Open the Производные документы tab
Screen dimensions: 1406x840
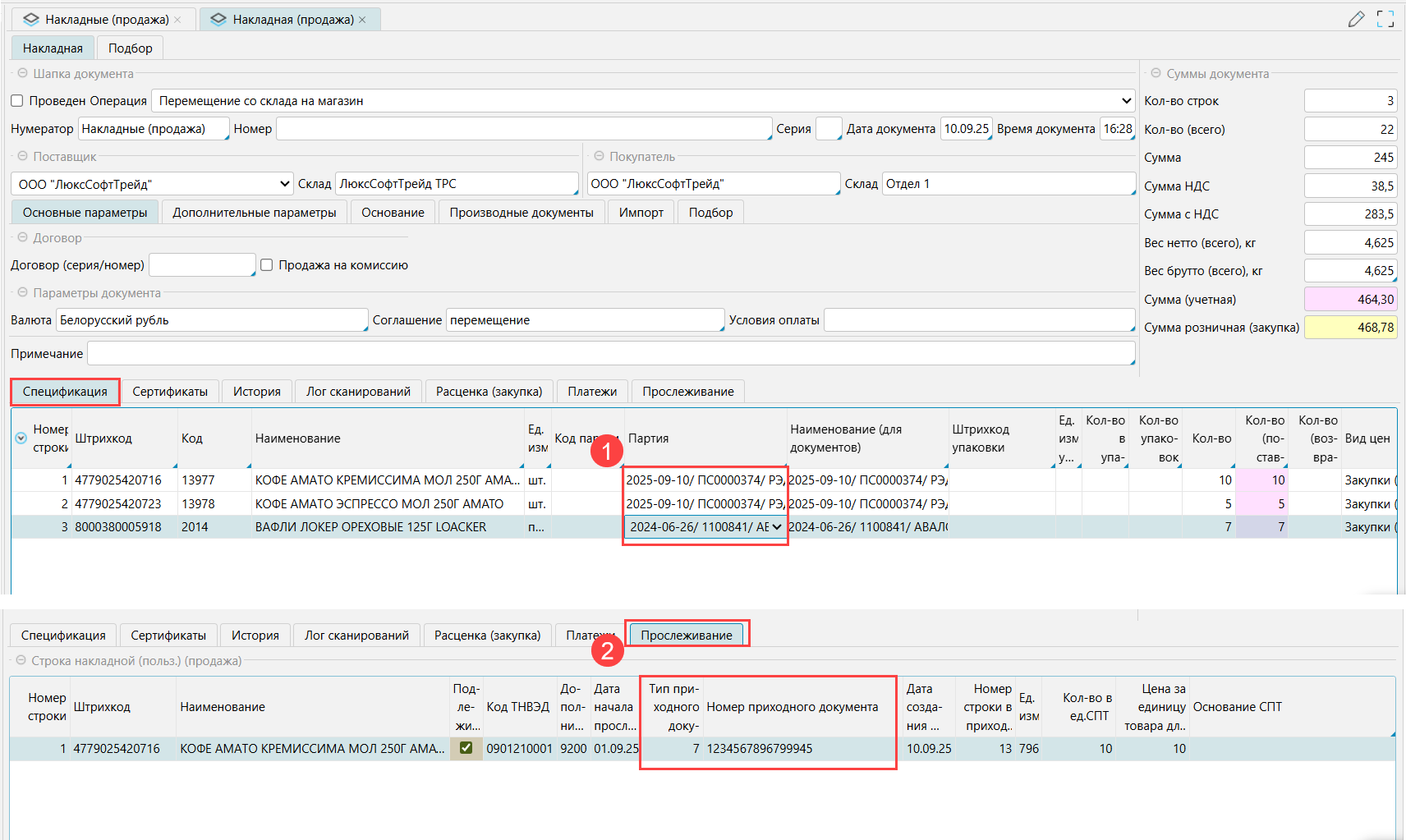[x=521, y=213]
